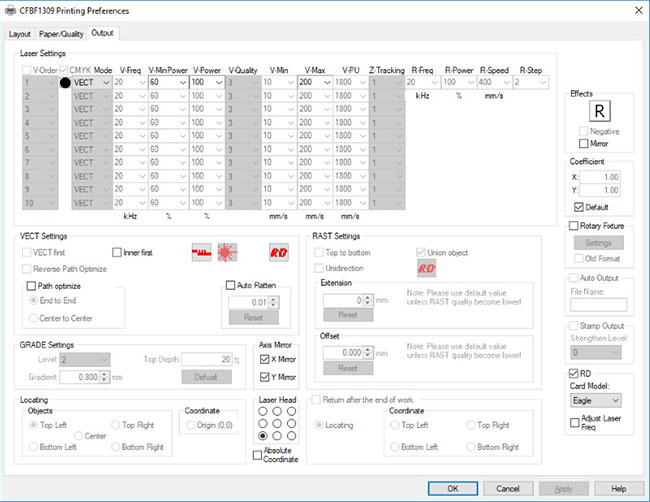Click the RD icon in RAST Settings
650x502 pixels.
tap(426, 269)
